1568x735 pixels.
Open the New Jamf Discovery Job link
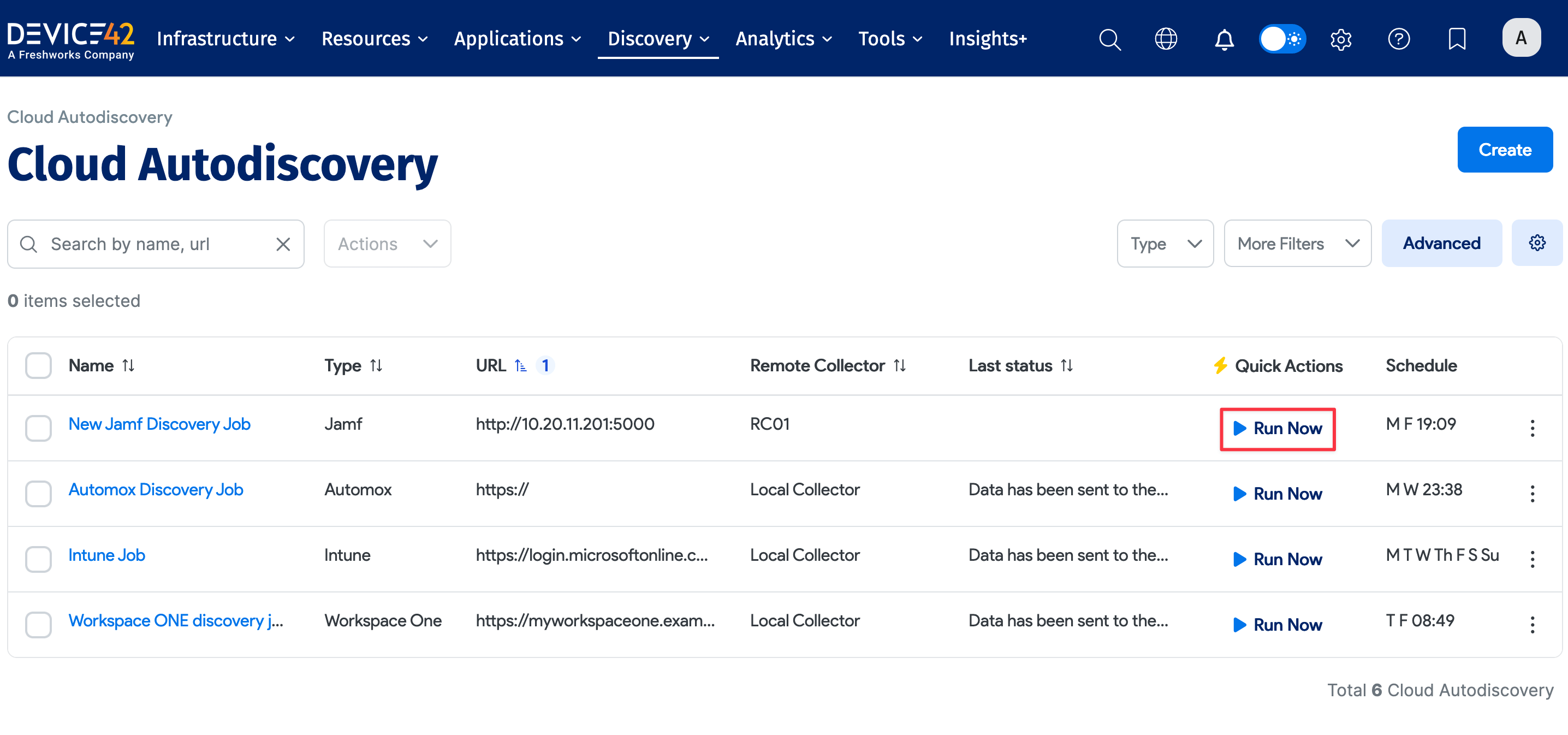[x=159, y=424]
